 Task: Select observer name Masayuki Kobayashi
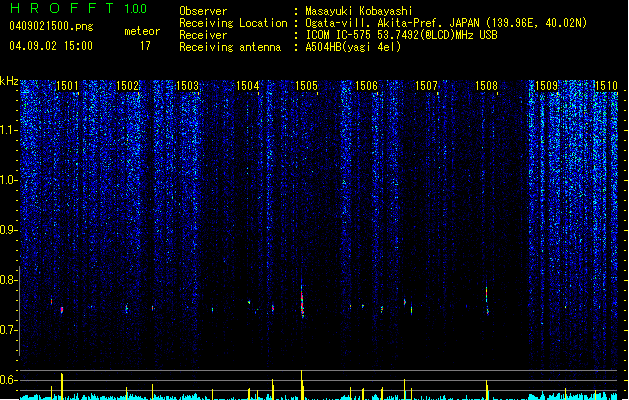point(359,11)
